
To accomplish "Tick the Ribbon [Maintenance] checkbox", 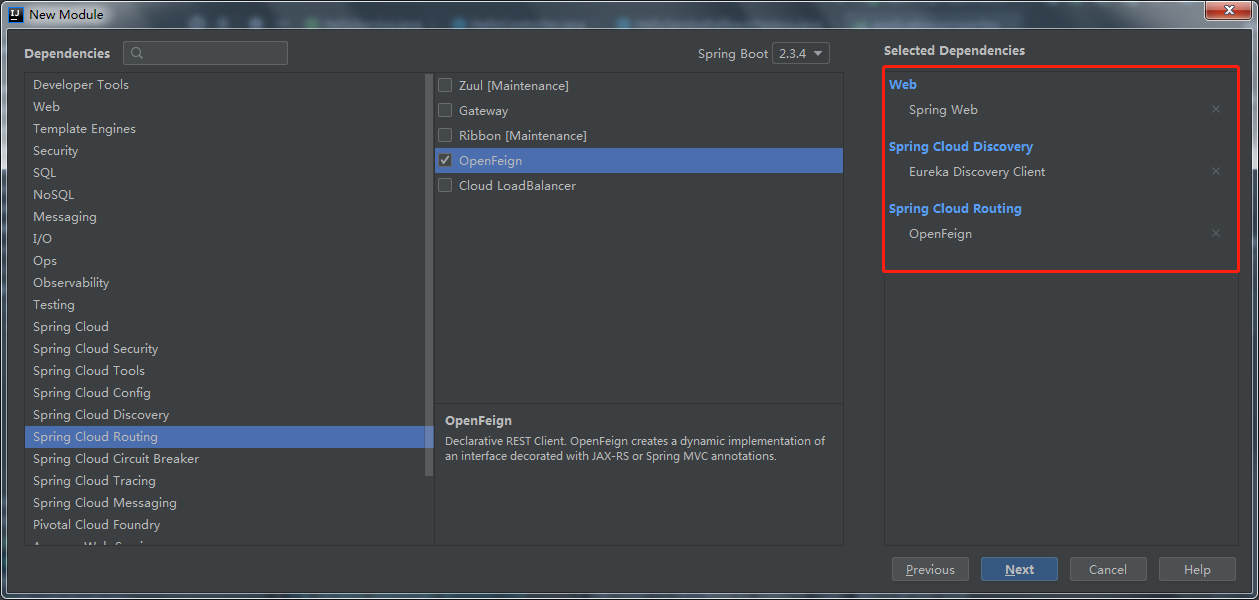I will coord(445,136).
